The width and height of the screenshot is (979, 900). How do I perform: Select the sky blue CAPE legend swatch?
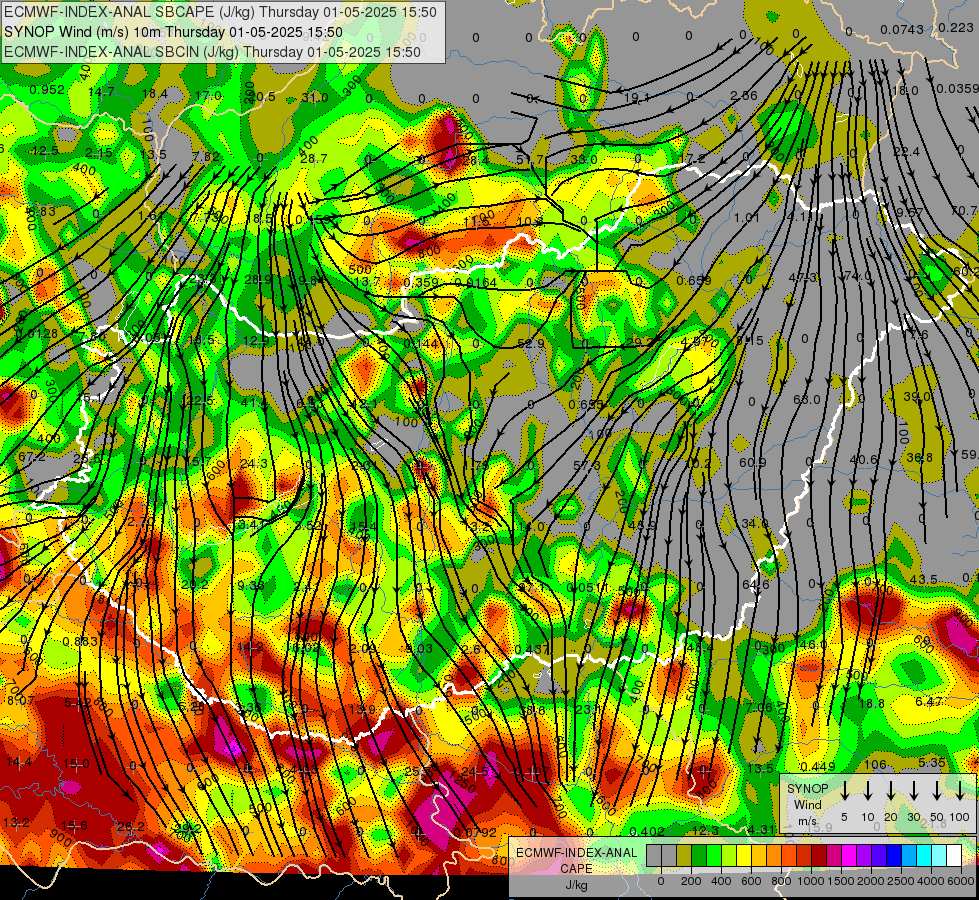coord(908,855)
